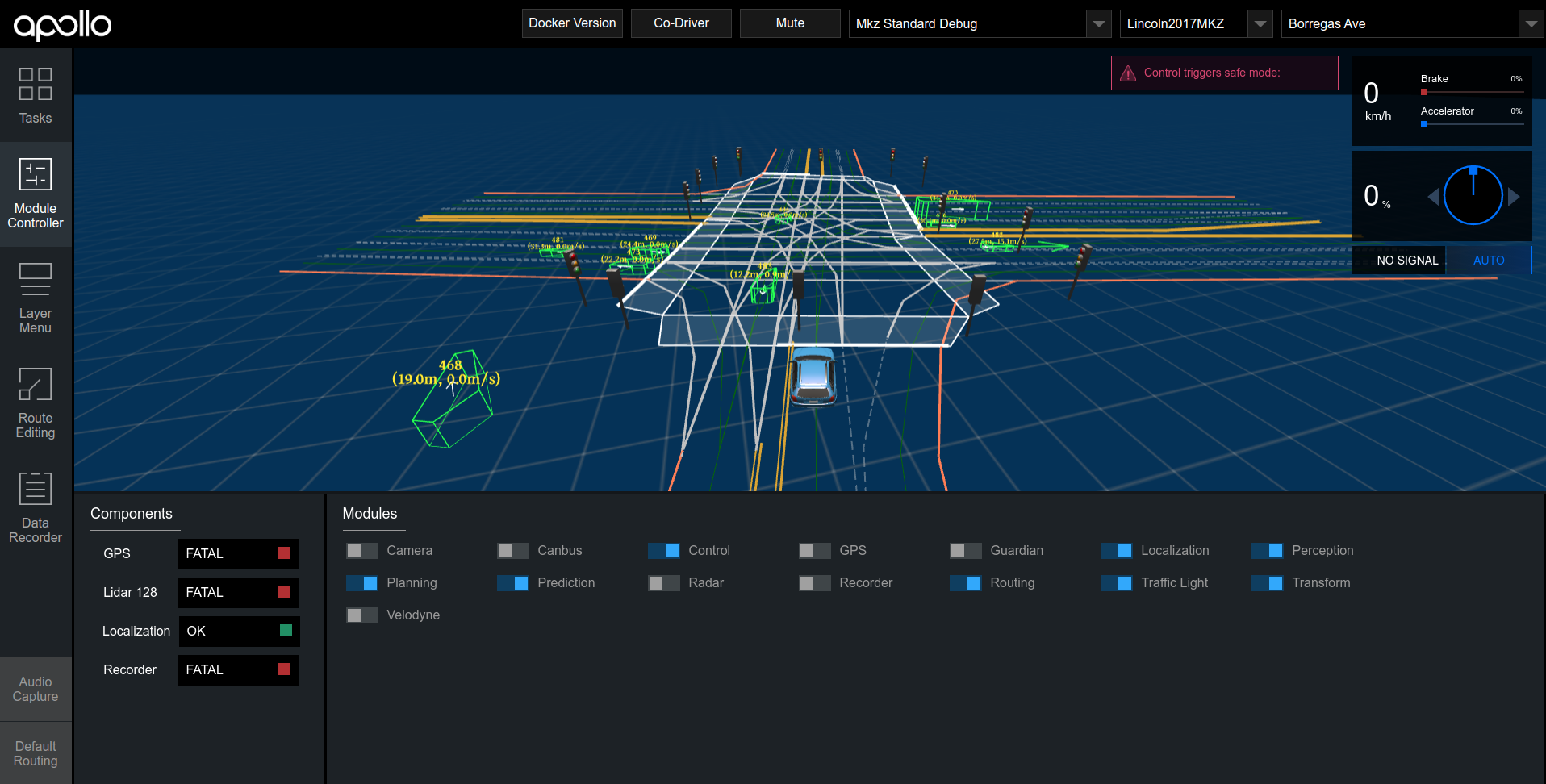Click the Docker Version button
The image size is (1546, 784).
[572, 23]
